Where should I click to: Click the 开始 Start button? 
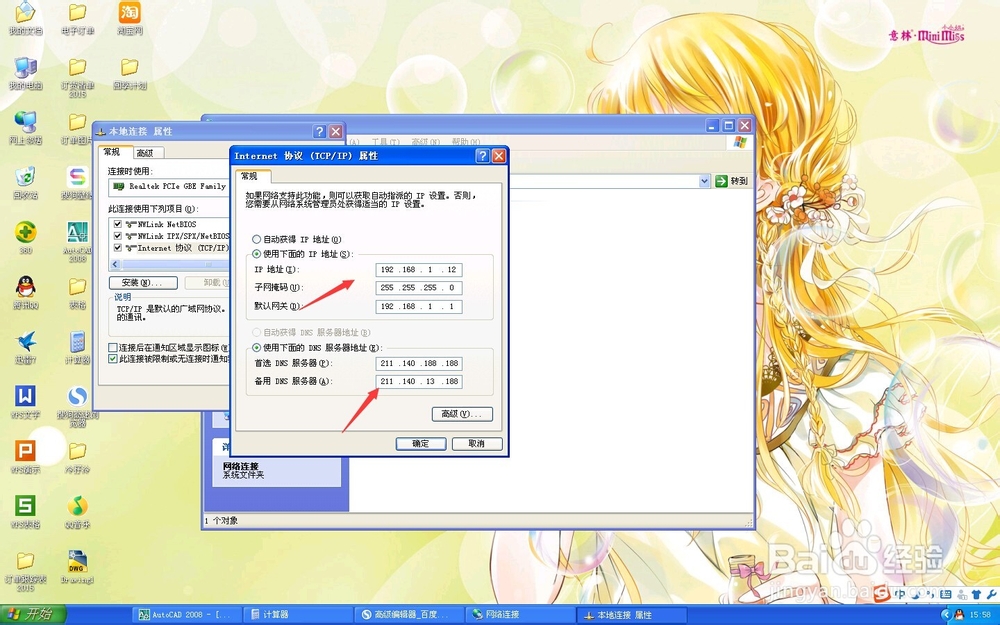click(x=33, y=614)
